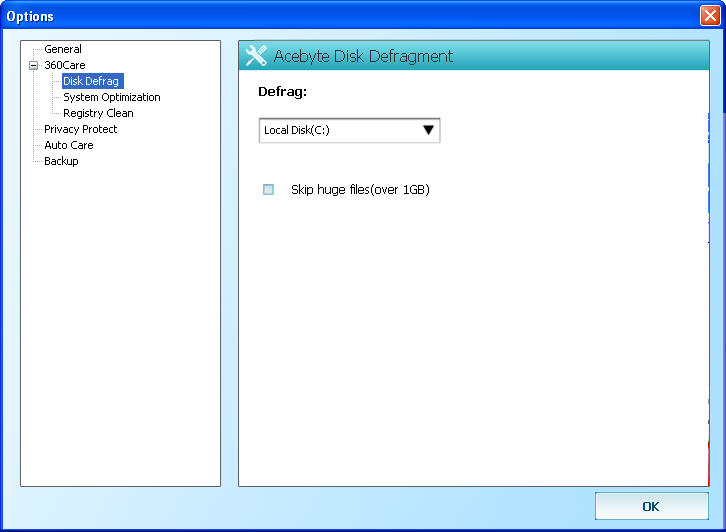Go to Auto Care options
Viewport: 726px width, 532px height.
[x=69, y=145]
